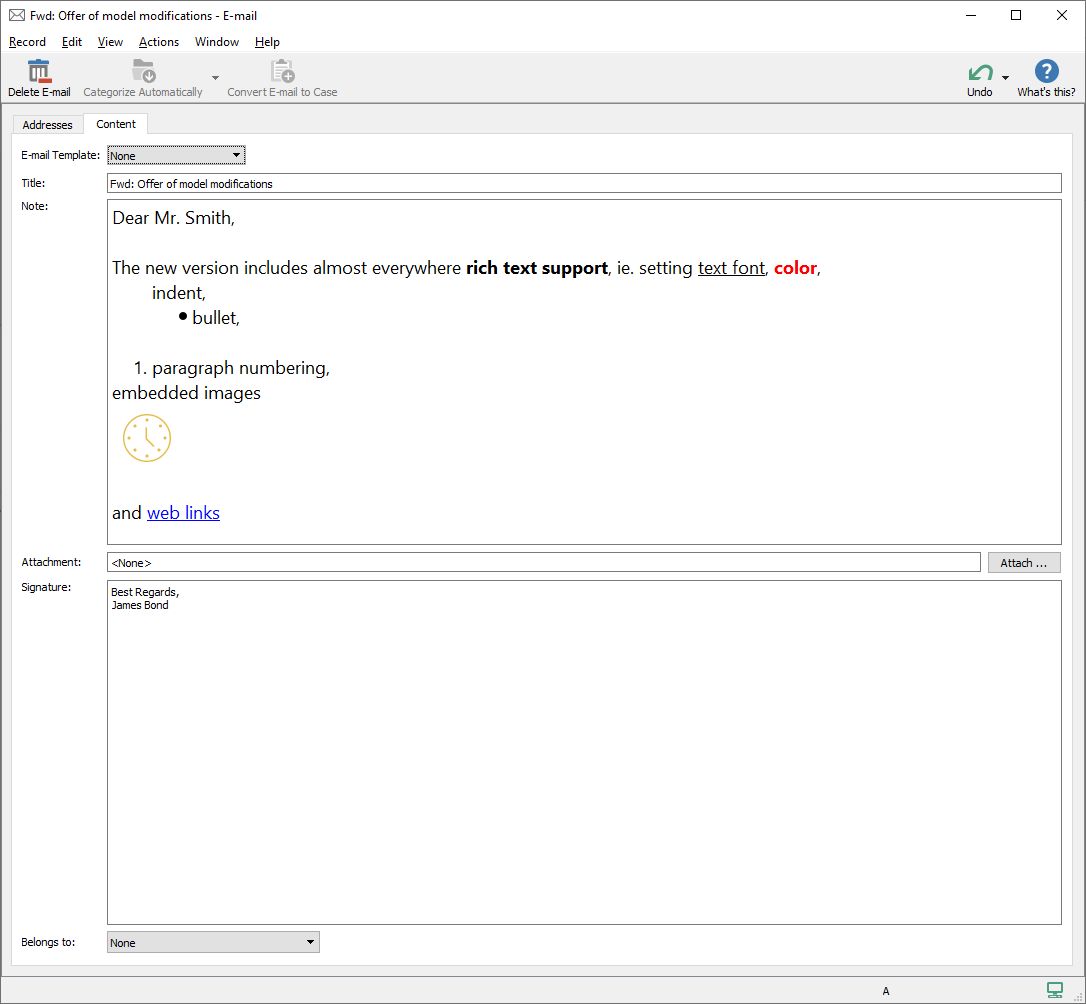Click into the Title input field

pyautogui.click(x=583, y=184)
